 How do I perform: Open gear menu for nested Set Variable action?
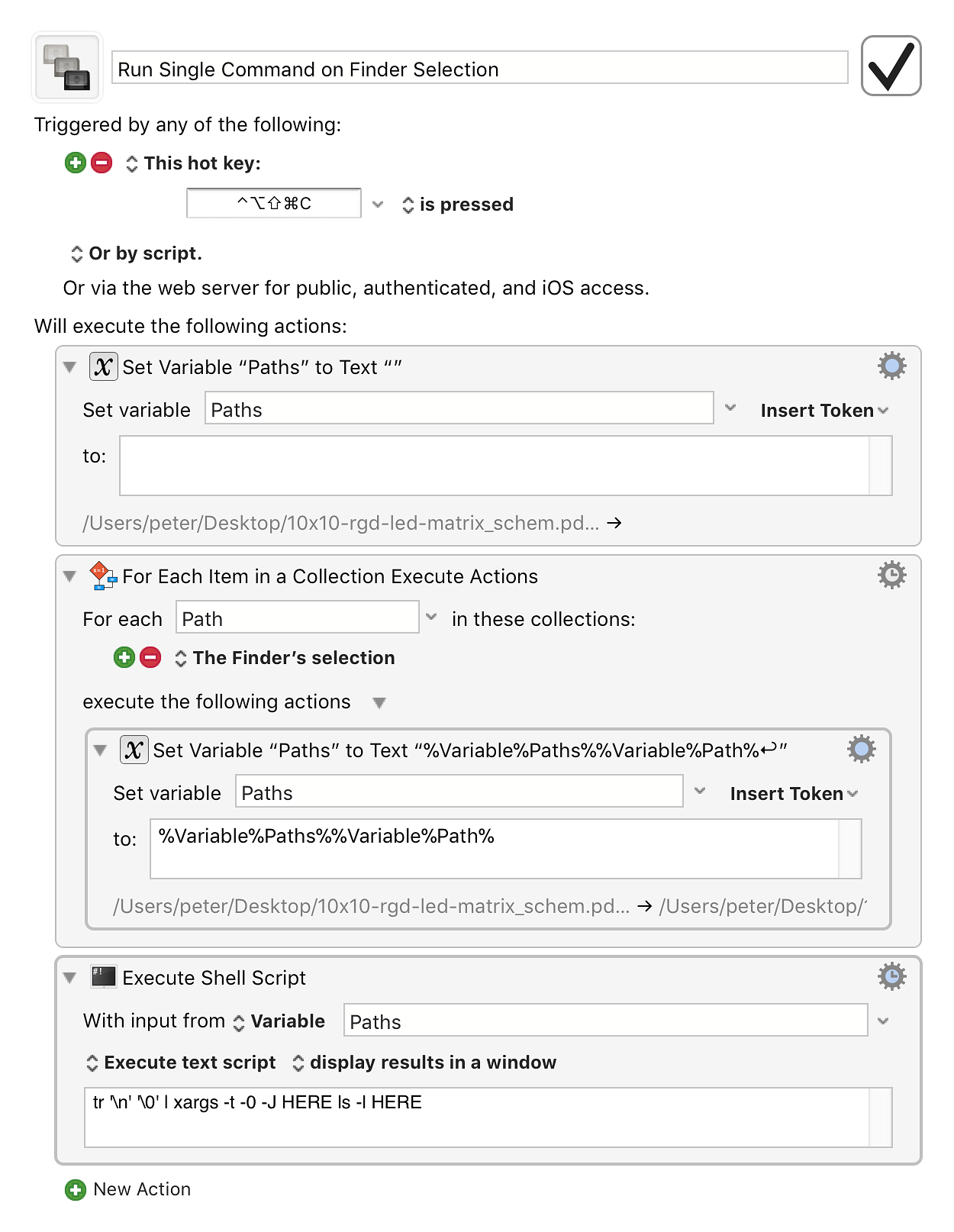(861, 750)
